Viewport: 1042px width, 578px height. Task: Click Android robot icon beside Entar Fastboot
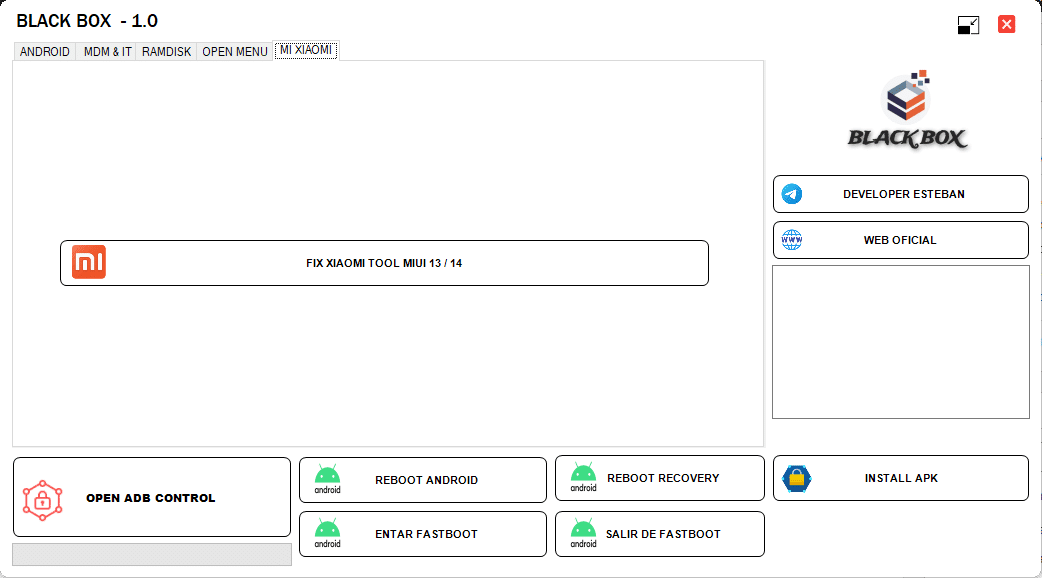click(328, 533)
